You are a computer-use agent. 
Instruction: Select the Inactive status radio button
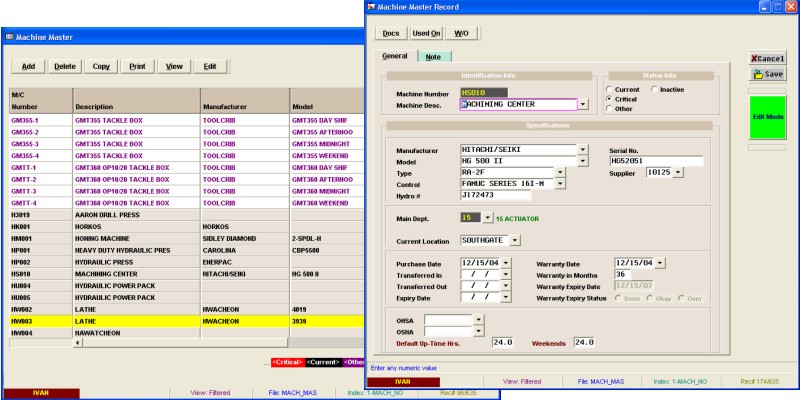[654, 89]
